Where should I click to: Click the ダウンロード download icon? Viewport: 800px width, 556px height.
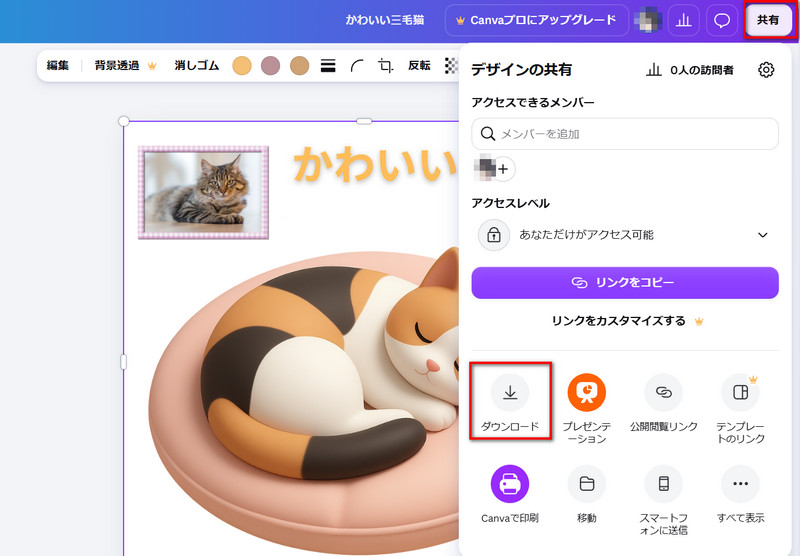click(510, 392)
